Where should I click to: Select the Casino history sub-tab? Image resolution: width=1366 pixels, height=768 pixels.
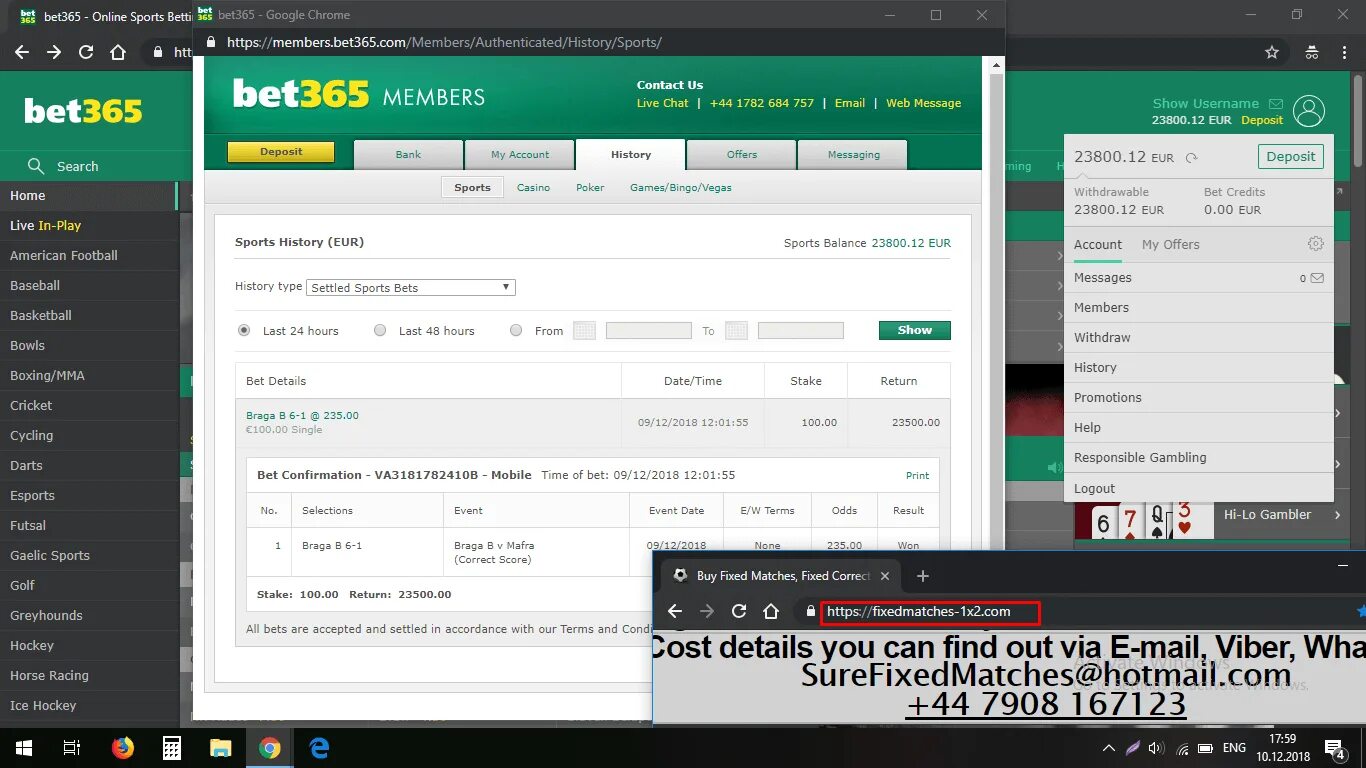click(533, 188)
